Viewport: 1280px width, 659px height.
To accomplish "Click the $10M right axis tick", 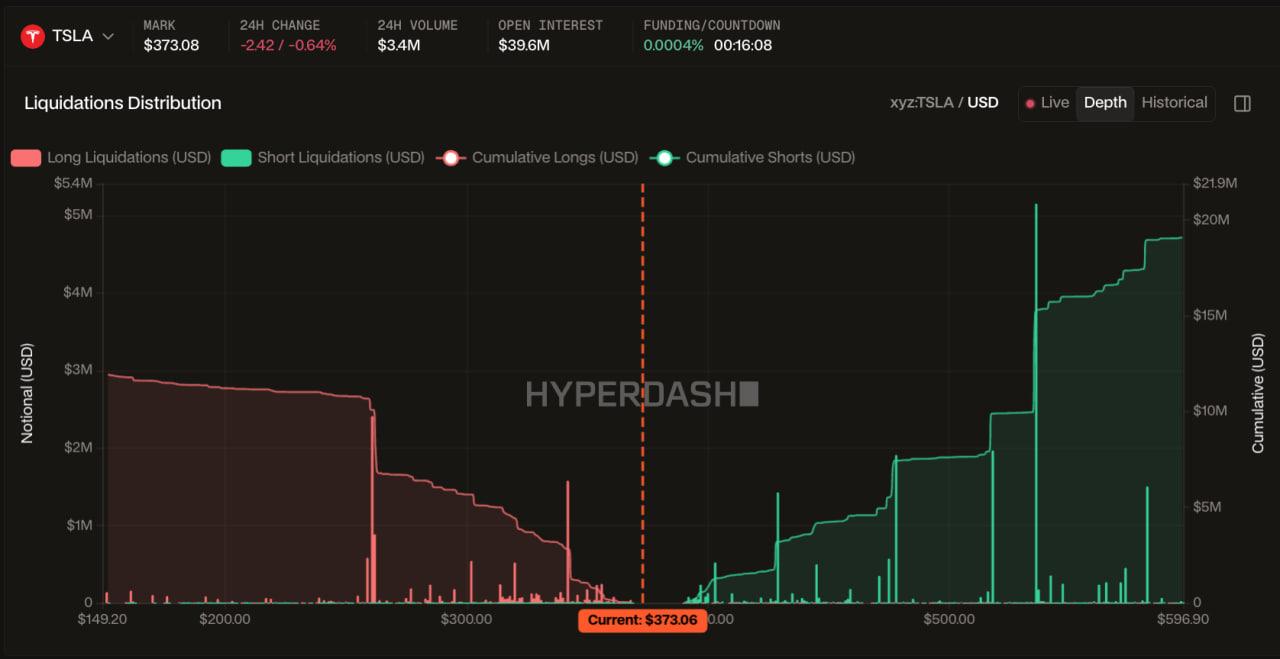I will (1209, 411).
